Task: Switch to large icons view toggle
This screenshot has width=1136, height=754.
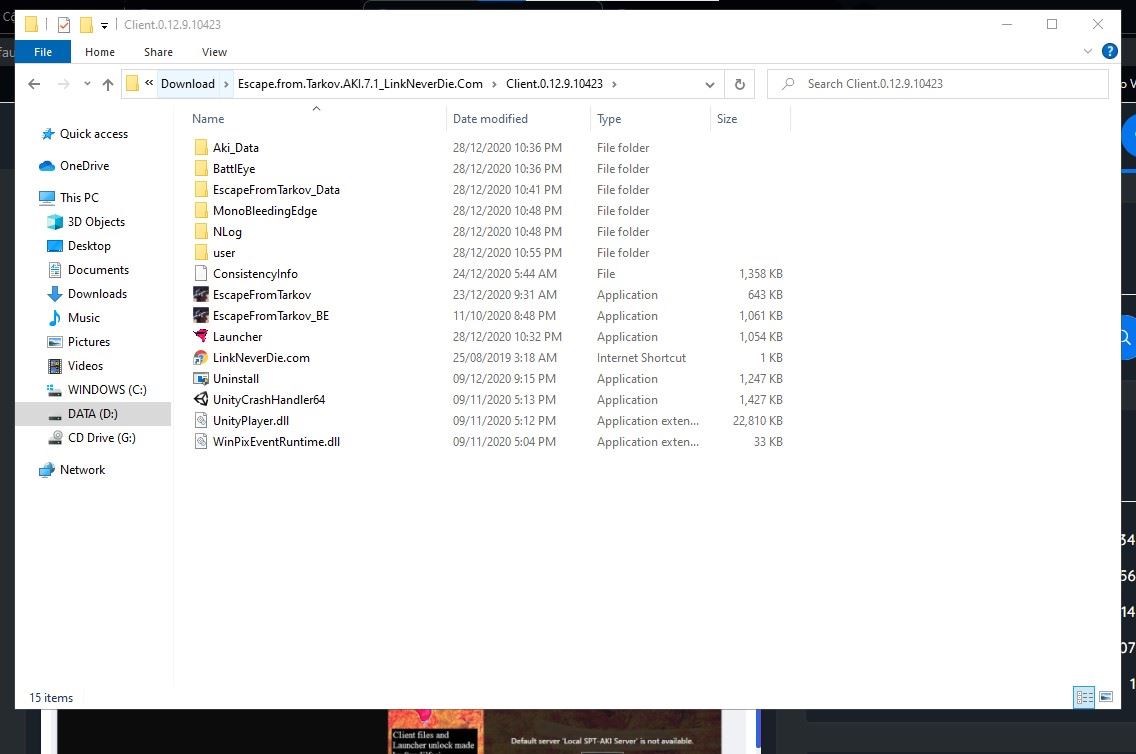Action: [1106, 697]
